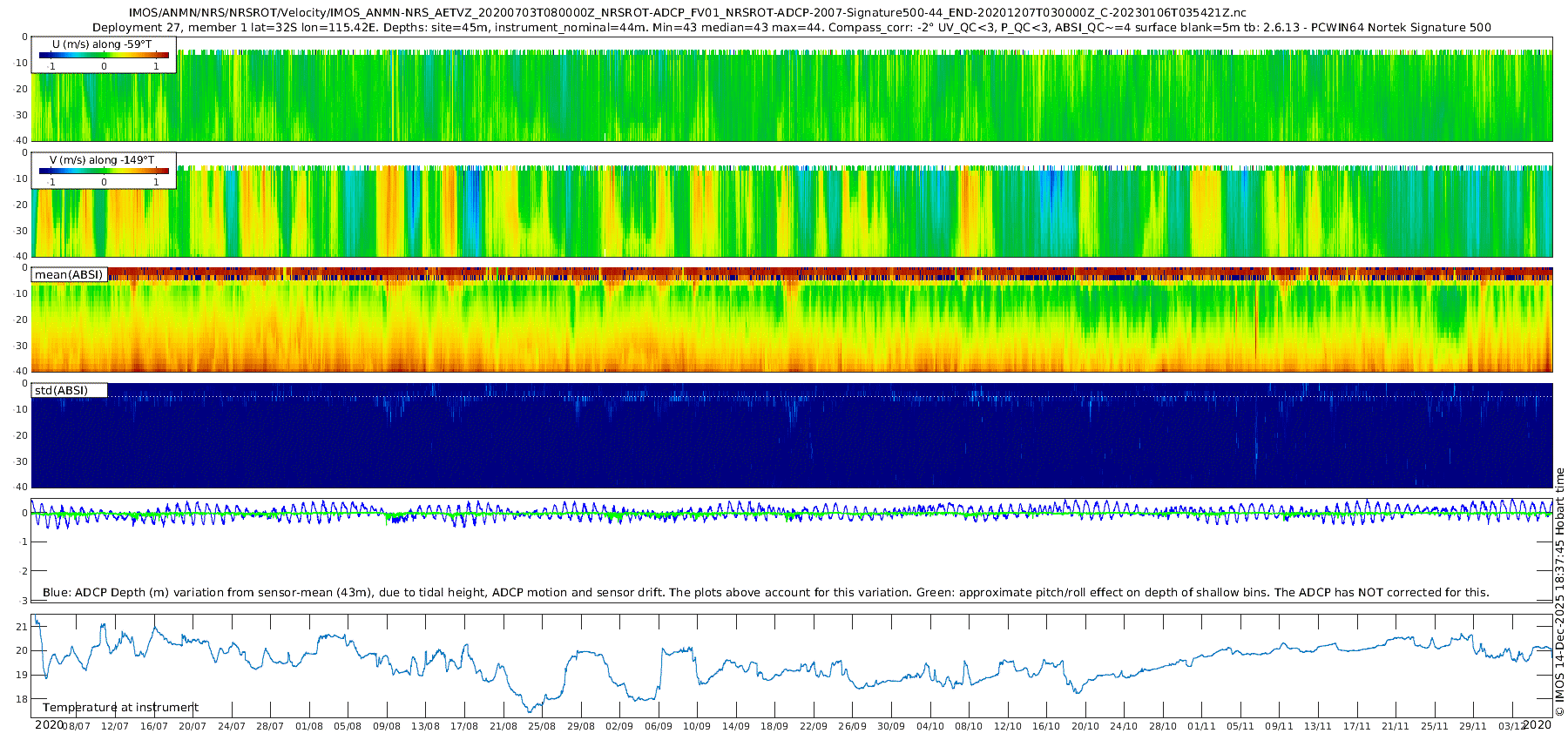The width and height of the screenshot is (1568, 740).
Task: Click the 'Temperature at instrument' label
Action: tap(120, 708)
